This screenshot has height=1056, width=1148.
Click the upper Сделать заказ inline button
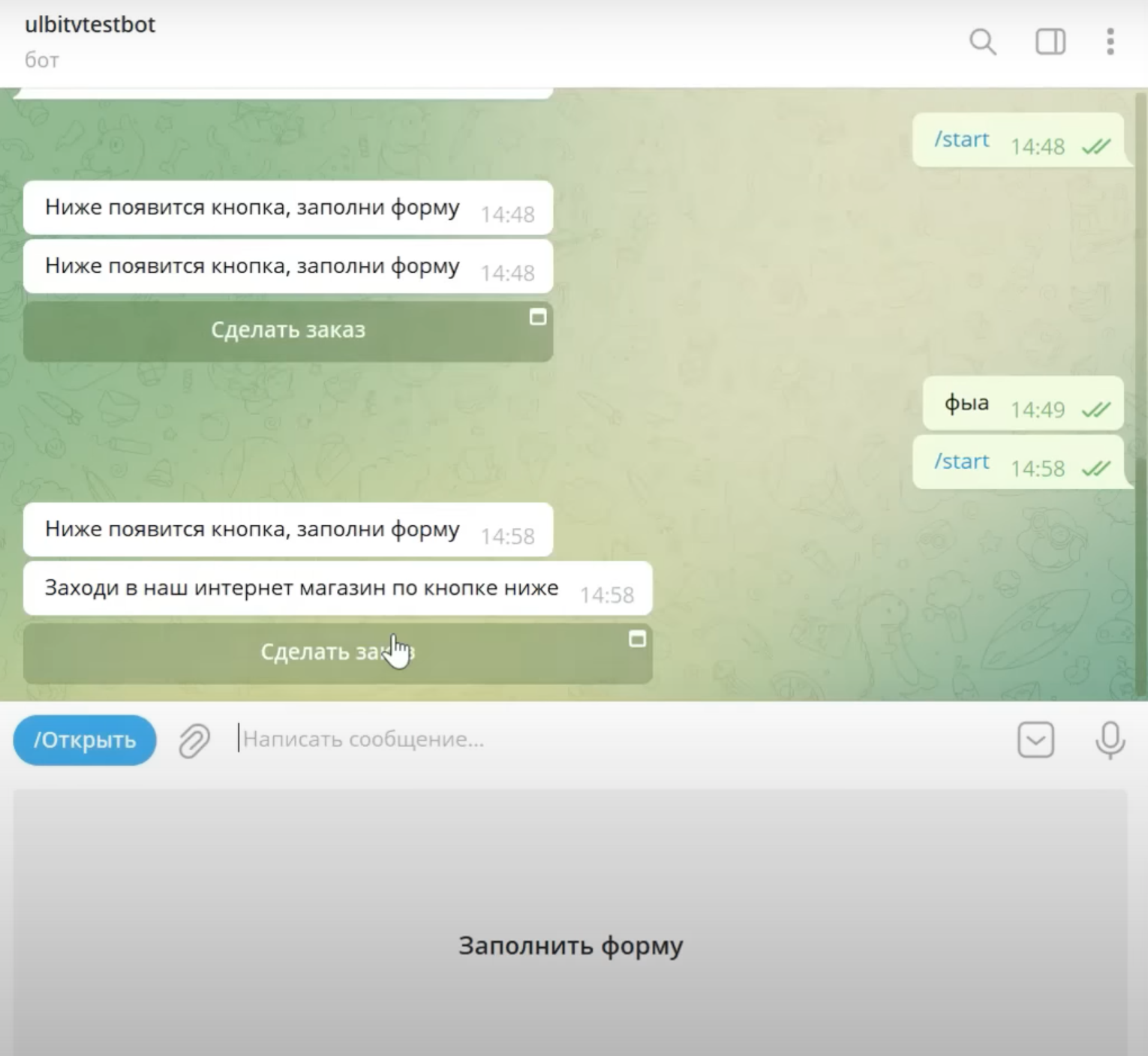tap(288, 330)
